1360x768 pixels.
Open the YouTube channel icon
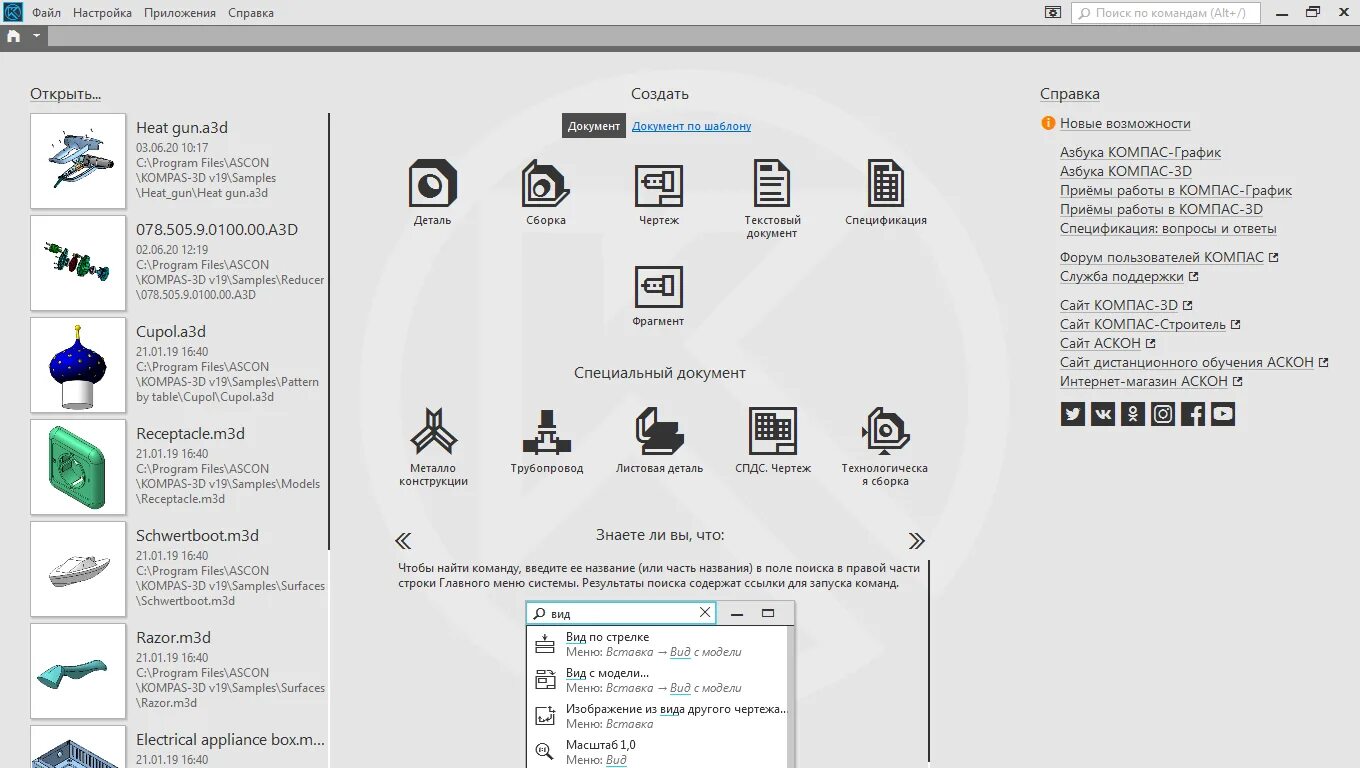tap(1223, 414)
